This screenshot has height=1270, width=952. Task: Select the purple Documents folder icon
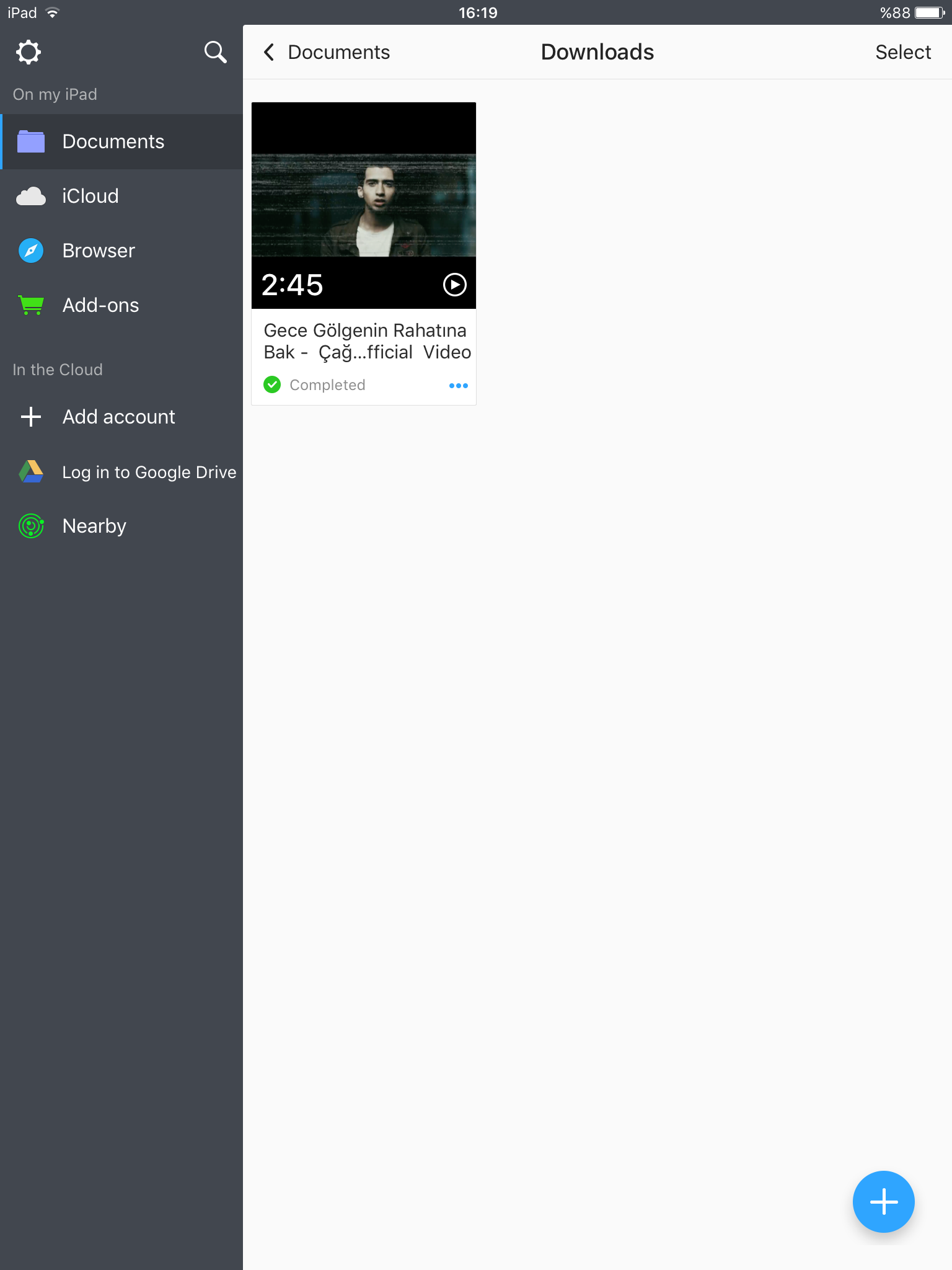tap(31, 141)
